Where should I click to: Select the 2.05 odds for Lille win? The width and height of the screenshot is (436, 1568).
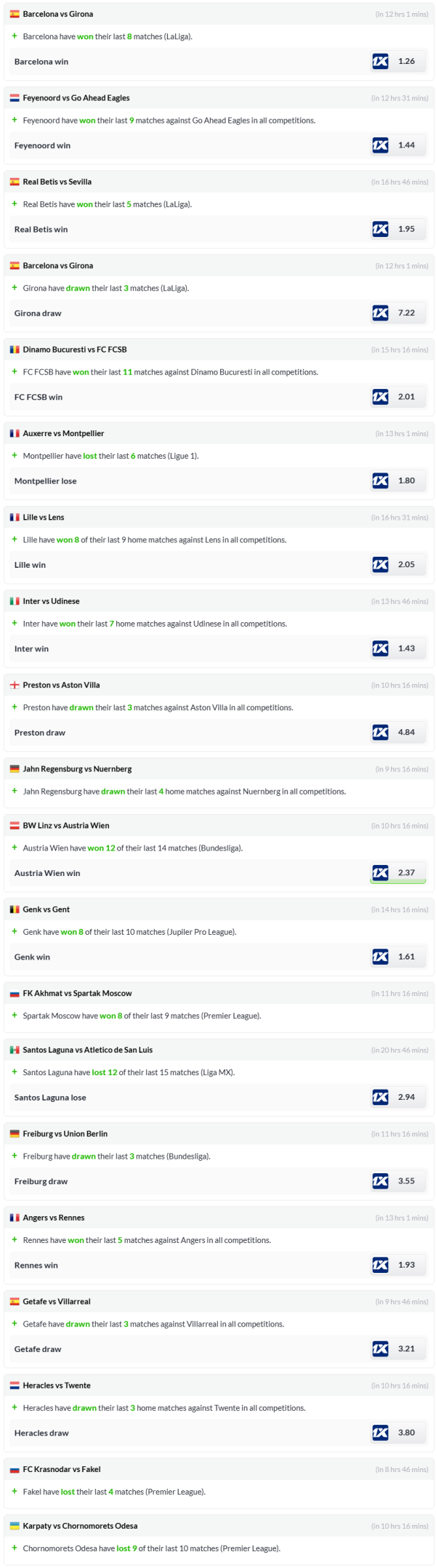pyautogui.click(x=406, y=565)
